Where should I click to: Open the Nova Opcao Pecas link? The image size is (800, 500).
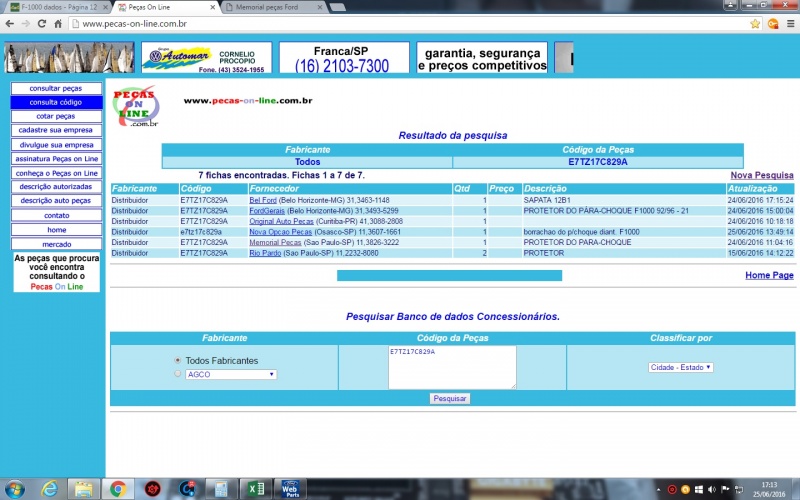[x=280, y=232]
